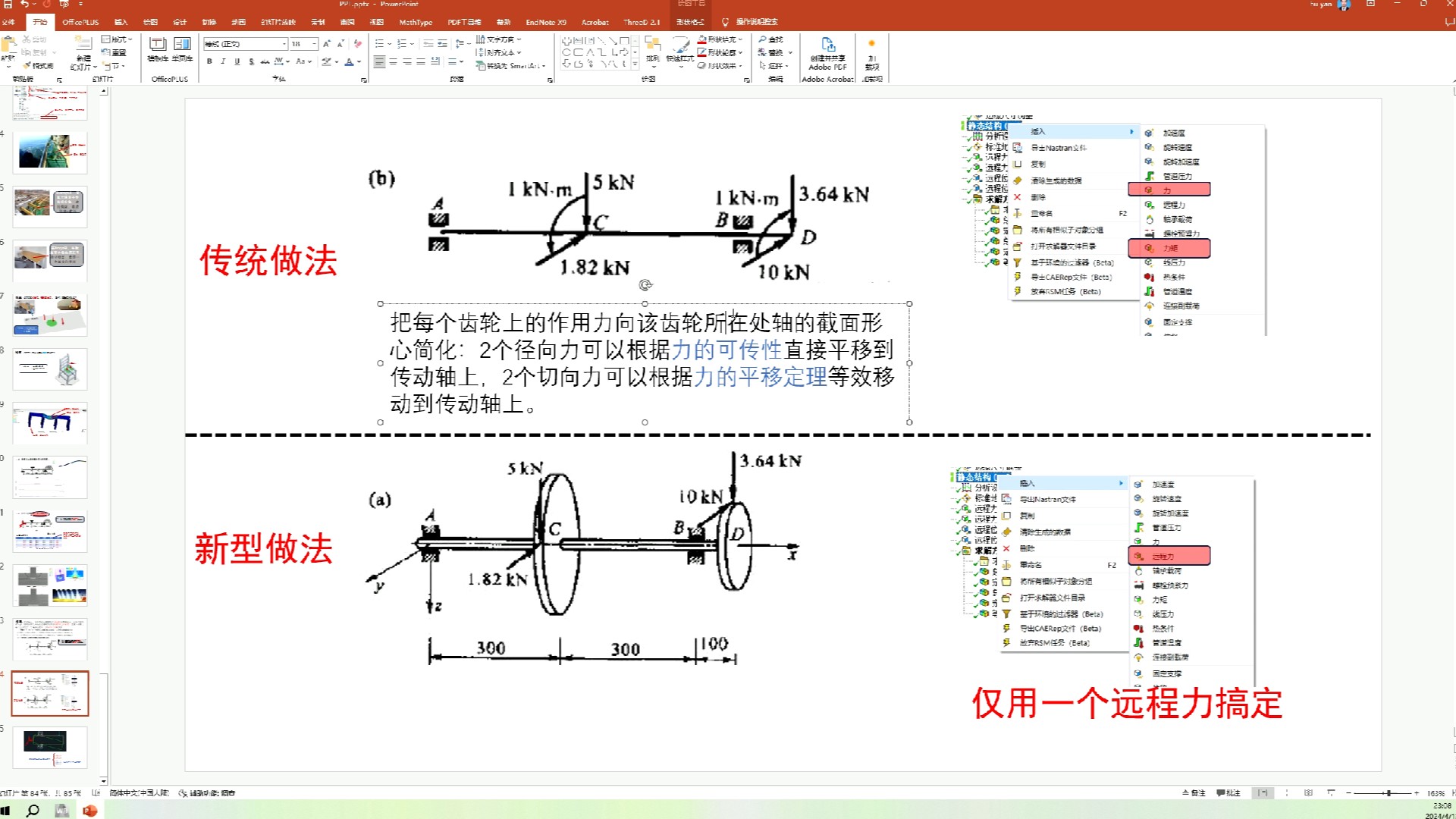Click the Format Painter button
Image resolution: width=1456 pixels, height=819 pixels.
click(39, 66)
